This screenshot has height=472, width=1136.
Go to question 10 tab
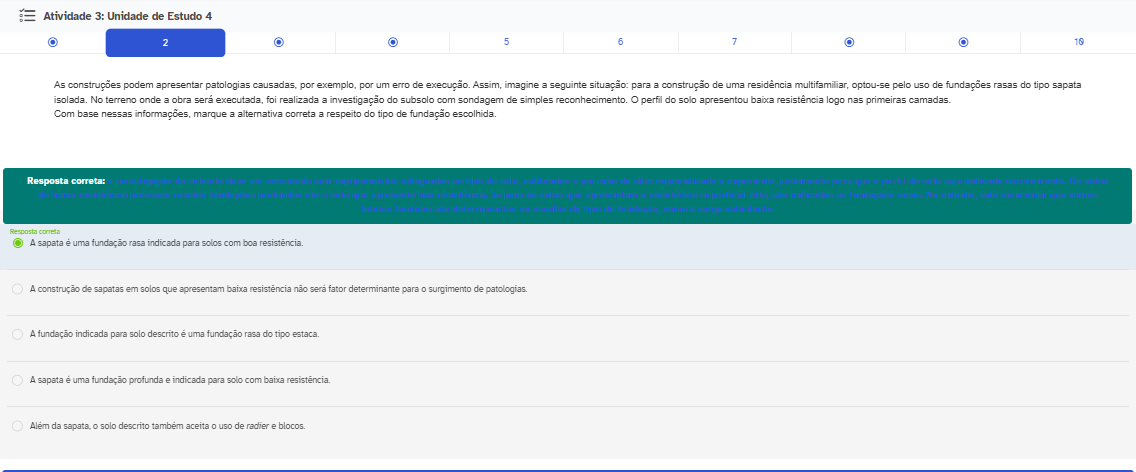(1078, 42)
